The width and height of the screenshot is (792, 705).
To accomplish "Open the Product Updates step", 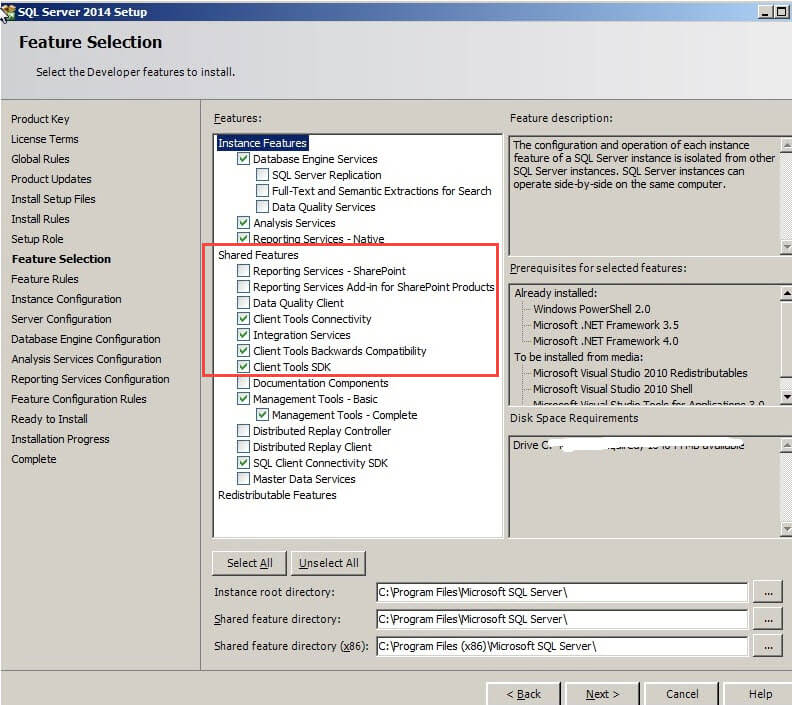I will (52, 179).
